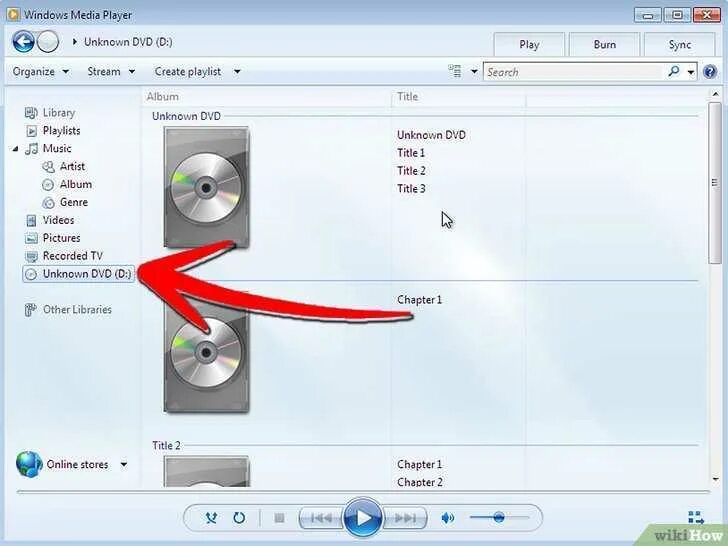This screenshot has height=546, width=728.
Task: Click in the Search input field
Action: [574, 72]
